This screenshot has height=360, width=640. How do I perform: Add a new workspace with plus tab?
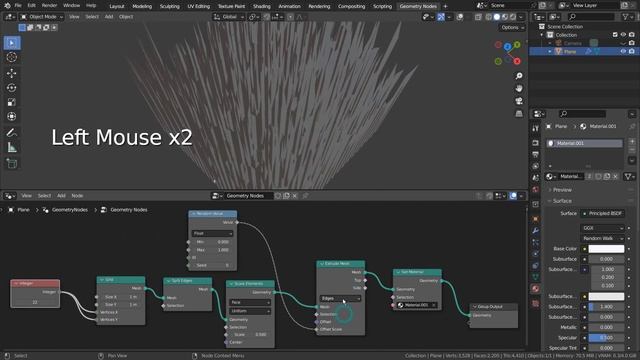445,6
